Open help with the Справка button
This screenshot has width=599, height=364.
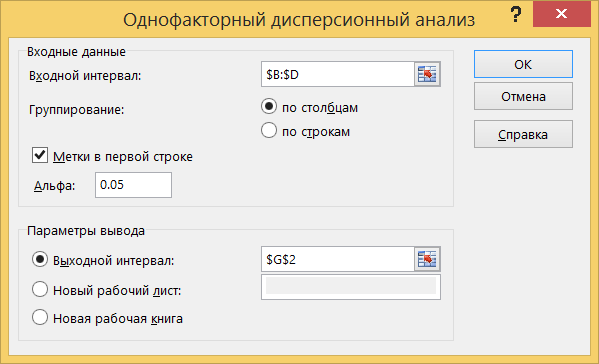click(x=523, y=134)
